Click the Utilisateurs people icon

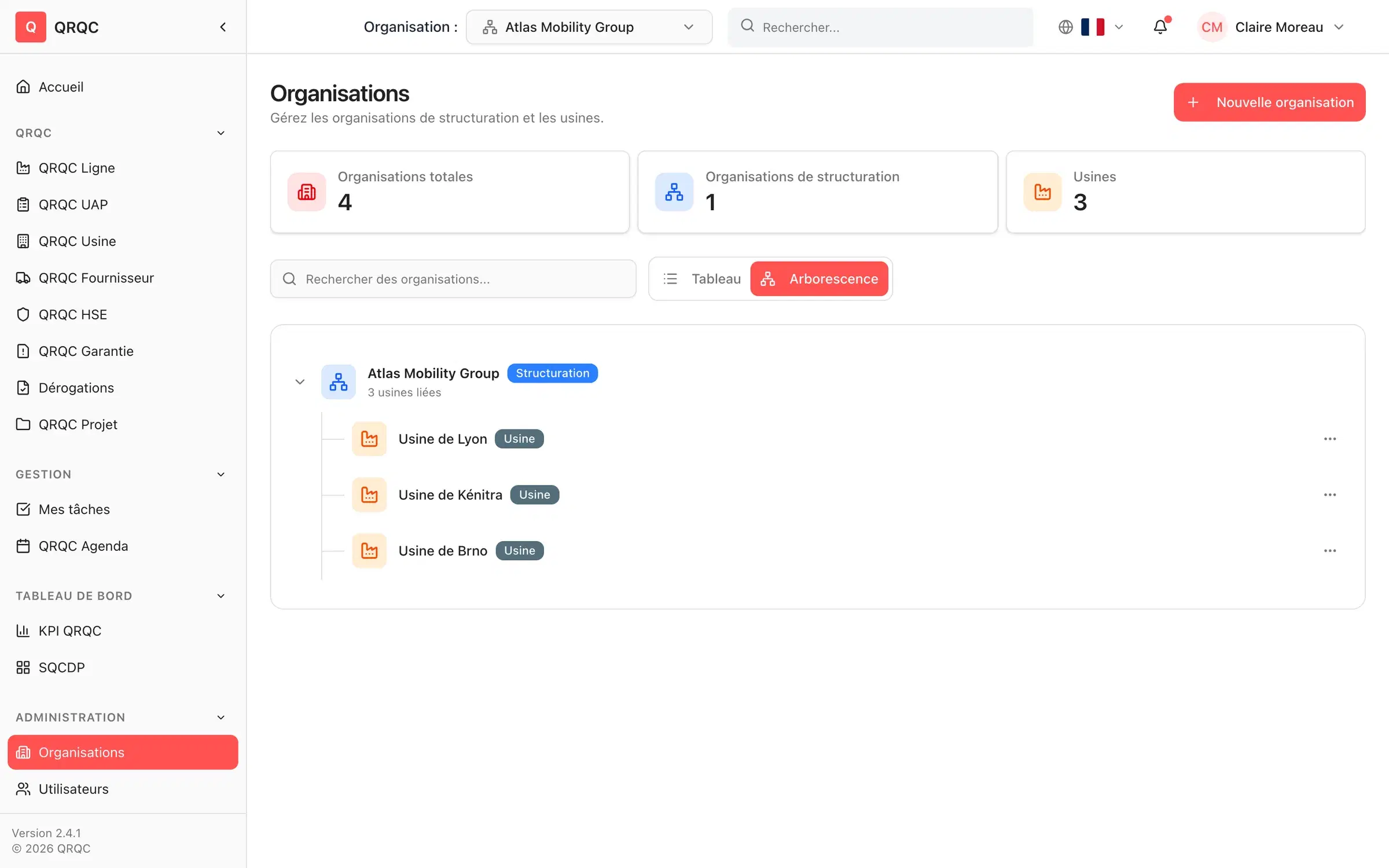[x=23, y=789]
